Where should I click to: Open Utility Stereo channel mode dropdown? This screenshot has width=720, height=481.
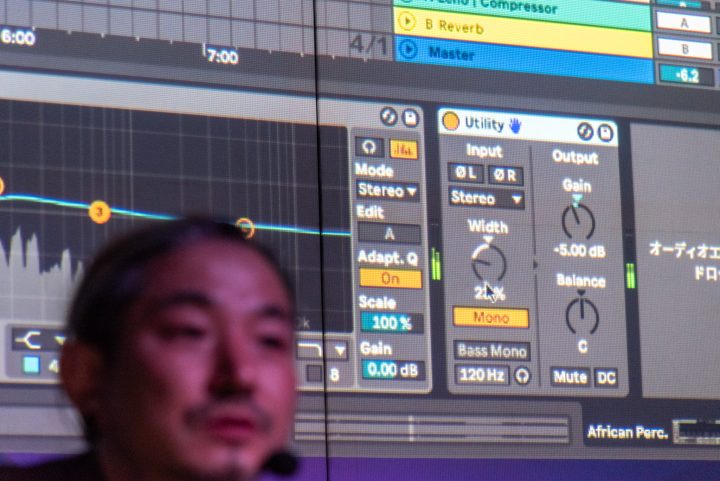coord(486,199)
